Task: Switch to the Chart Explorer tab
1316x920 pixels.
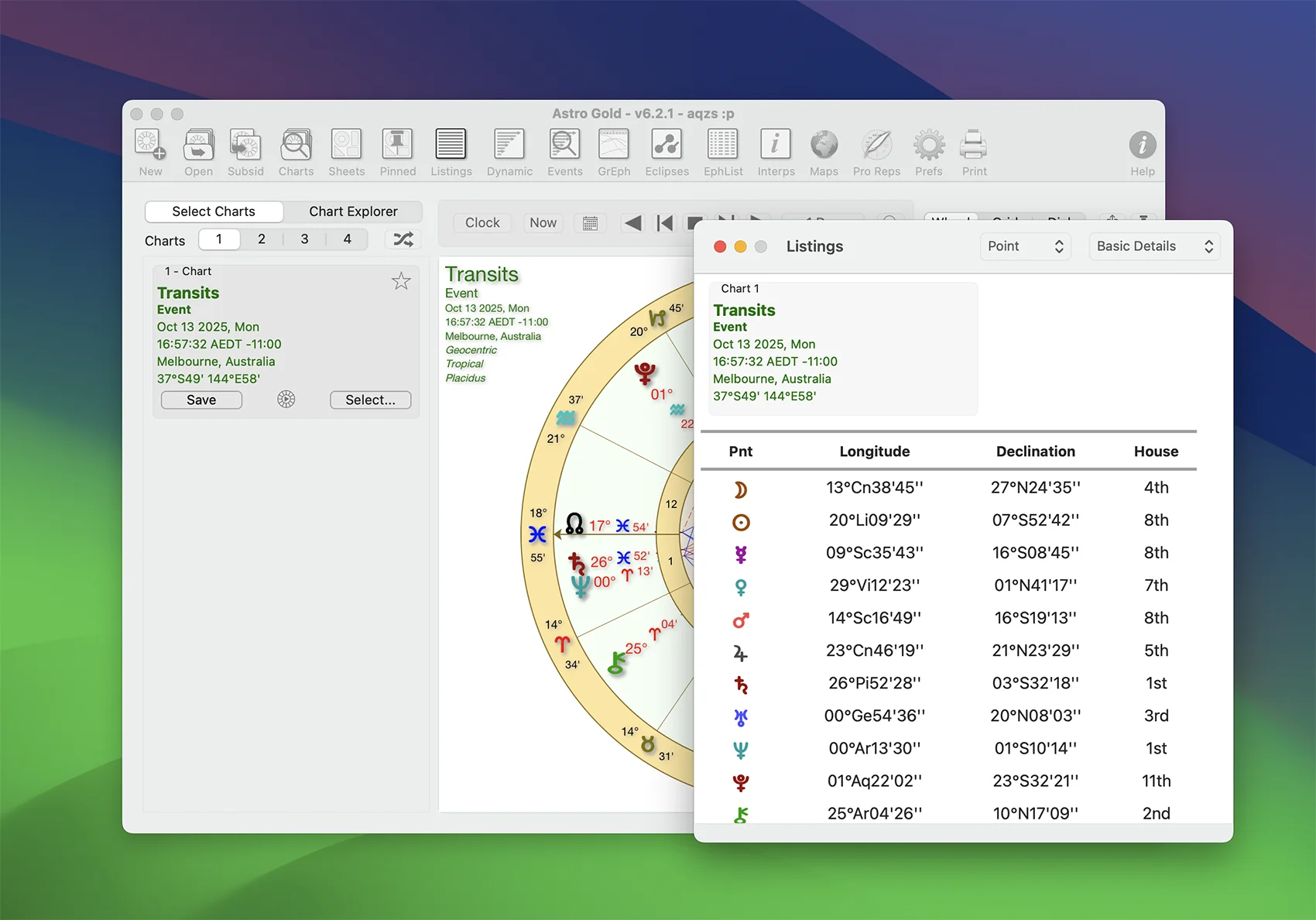Action: [353, 211]
